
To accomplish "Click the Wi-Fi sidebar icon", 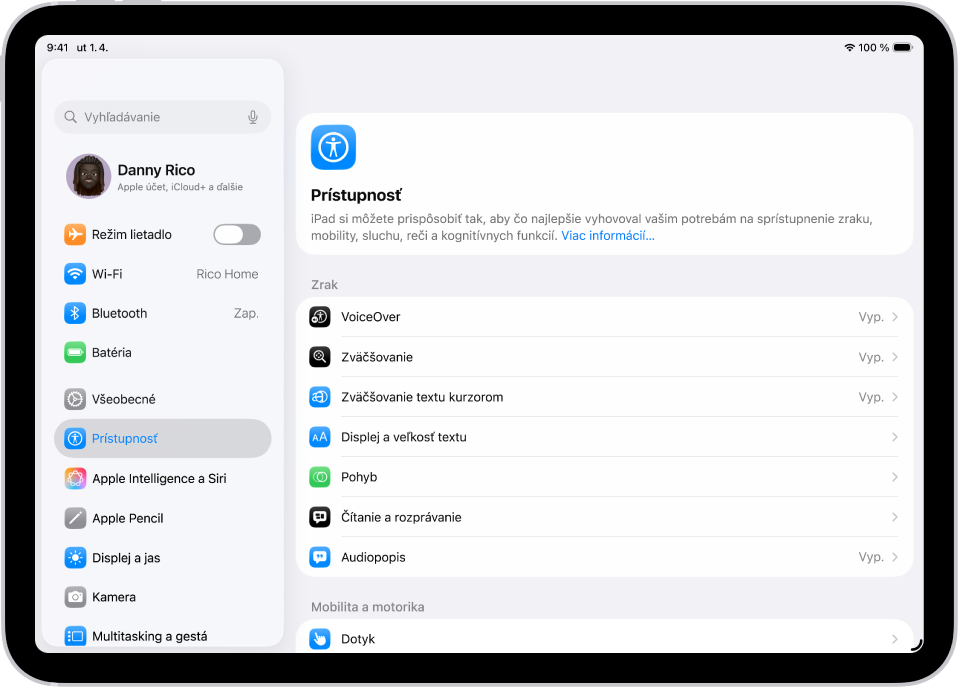I will point(75,274).
